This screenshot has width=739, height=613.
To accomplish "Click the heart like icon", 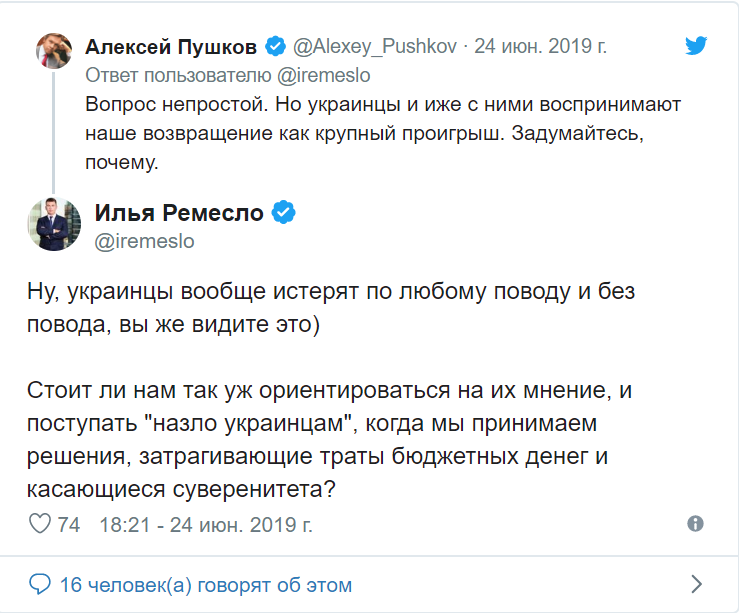I will pyautogui.click(x=40, y=524).
